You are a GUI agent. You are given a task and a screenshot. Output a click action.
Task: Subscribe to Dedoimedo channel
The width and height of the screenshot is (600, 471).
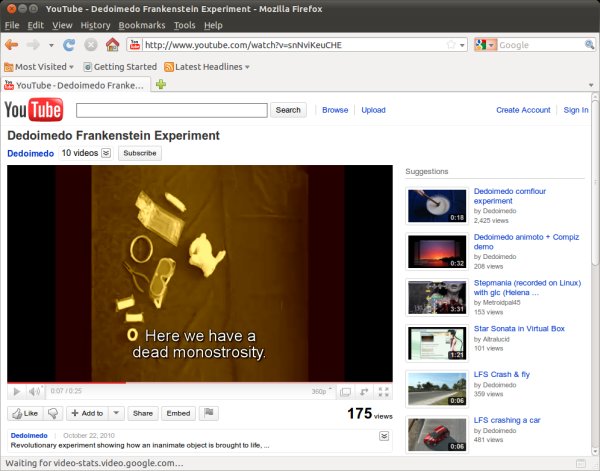pos(139,154)
